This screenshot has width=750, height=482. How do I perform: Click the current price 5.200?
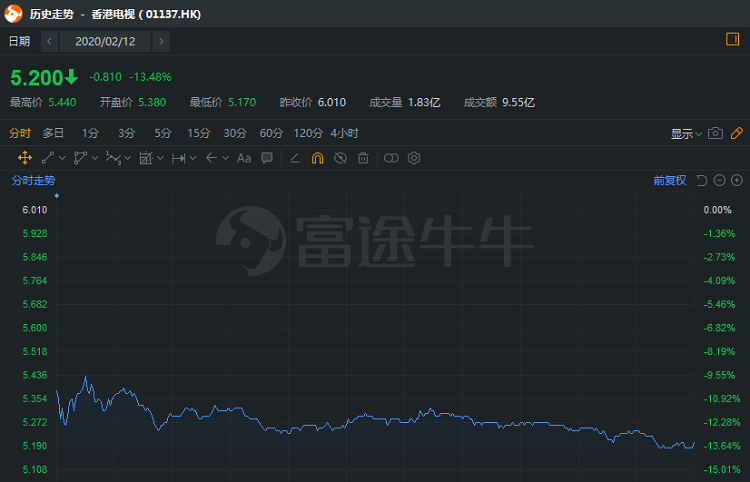[x=37, y=77]
